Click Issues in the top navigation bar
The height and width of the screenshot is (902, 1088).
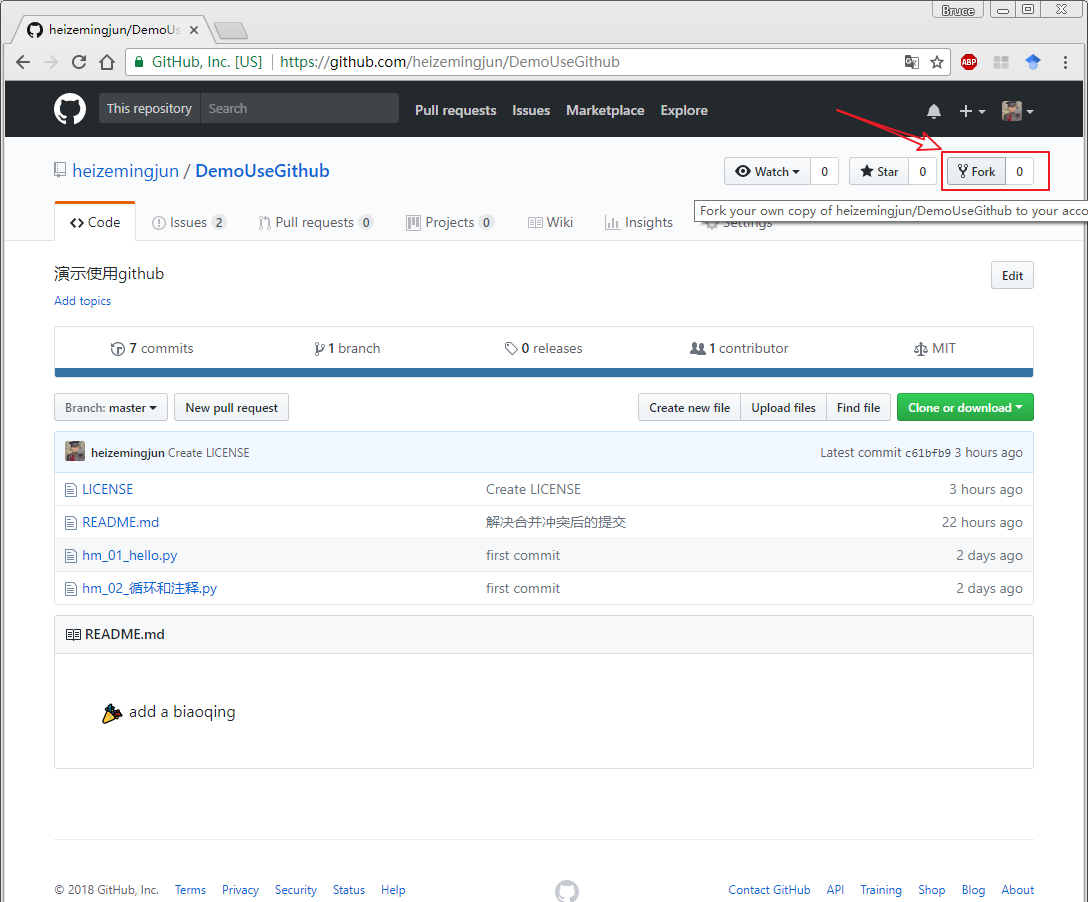pyautogui.click(x=531, y=110)
